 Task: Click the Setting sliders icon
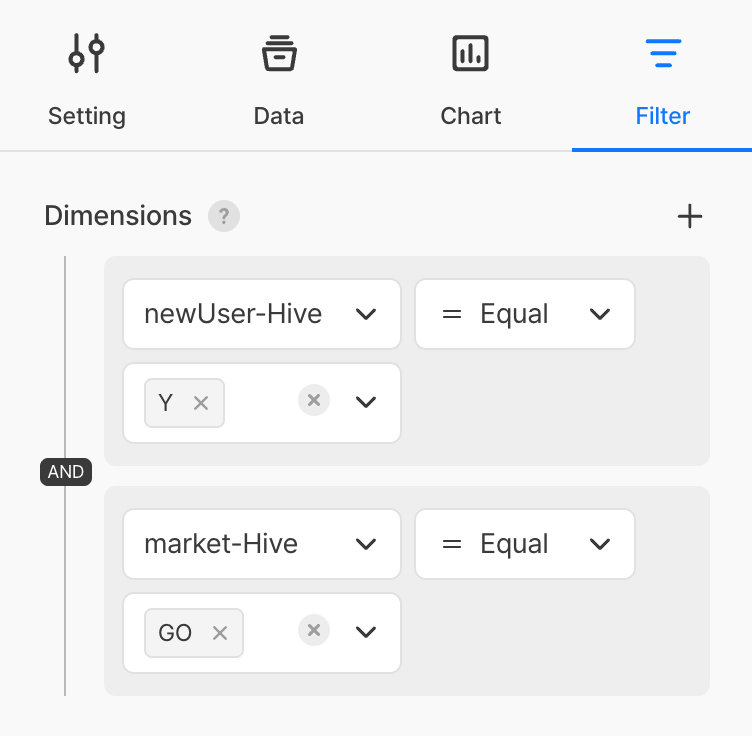[x=87, y=53]
